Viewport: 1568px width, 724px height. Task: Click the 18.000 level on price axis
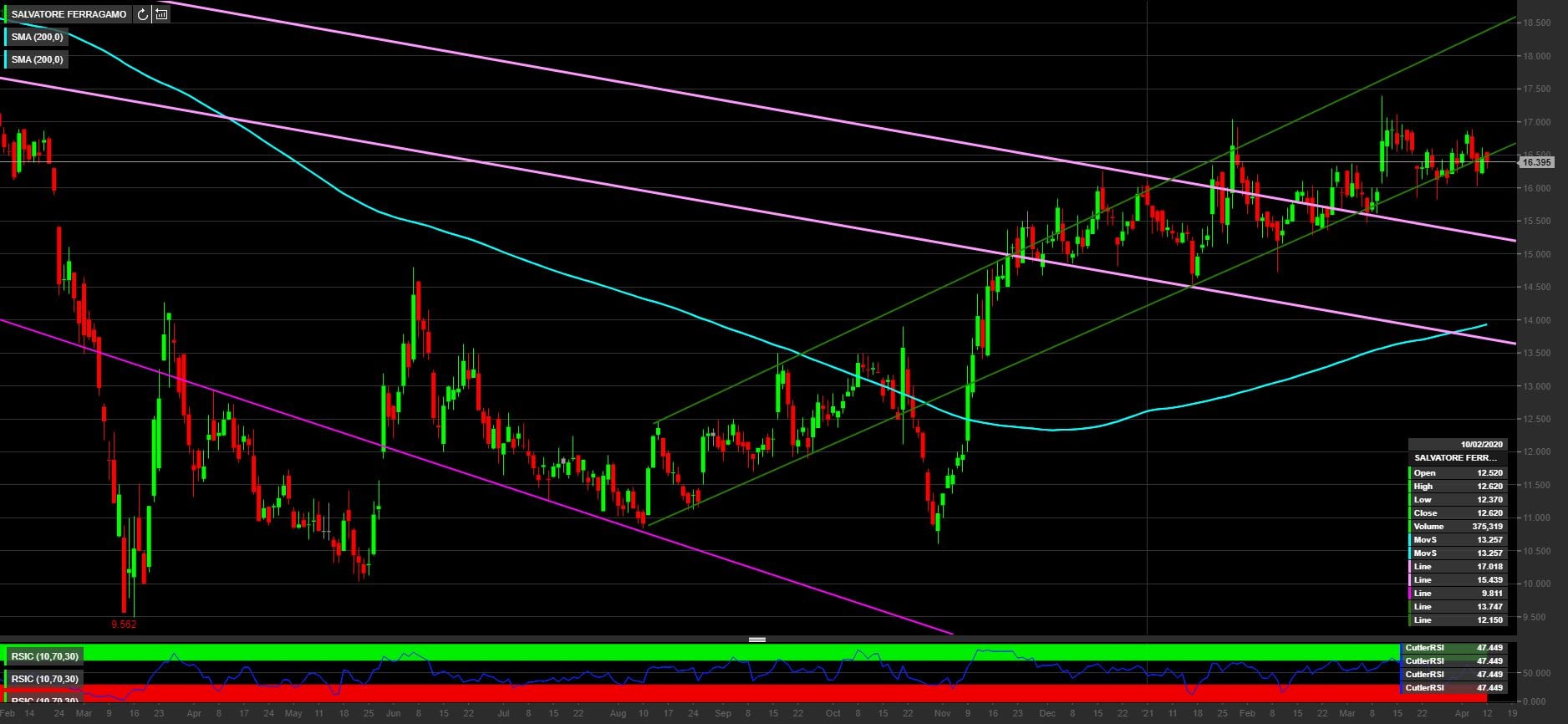coord(1536,57)
